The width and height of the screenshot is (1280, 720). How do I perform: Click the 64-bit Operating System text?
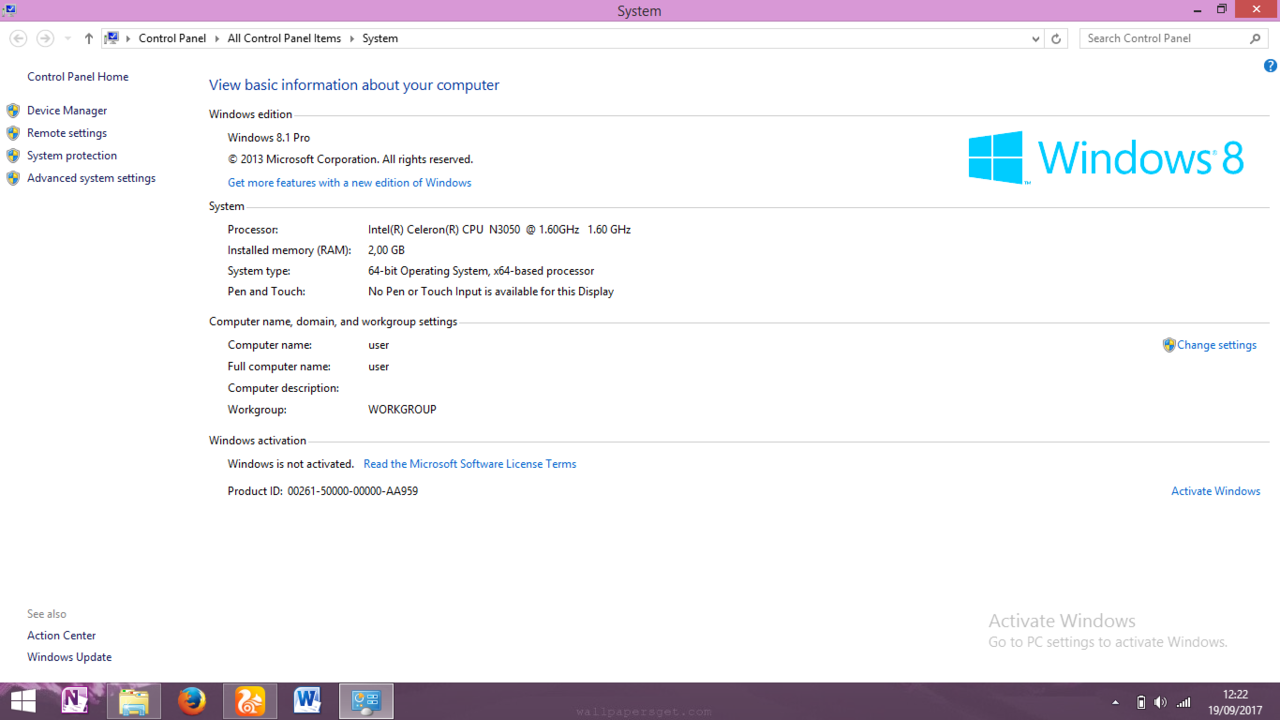coord(481,272)
